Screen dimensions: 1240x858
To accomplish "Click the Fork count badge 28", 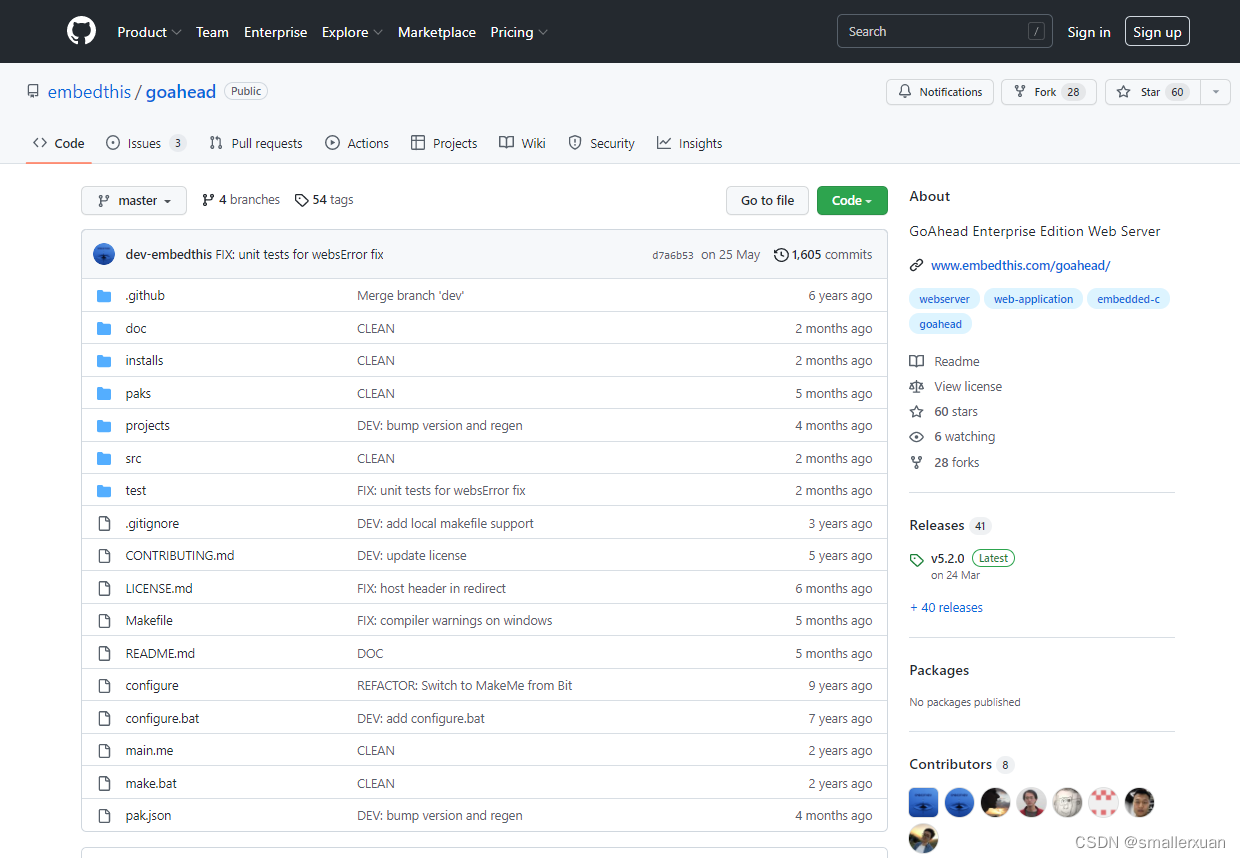I will pyautogui.click(x=1073, y=92).
